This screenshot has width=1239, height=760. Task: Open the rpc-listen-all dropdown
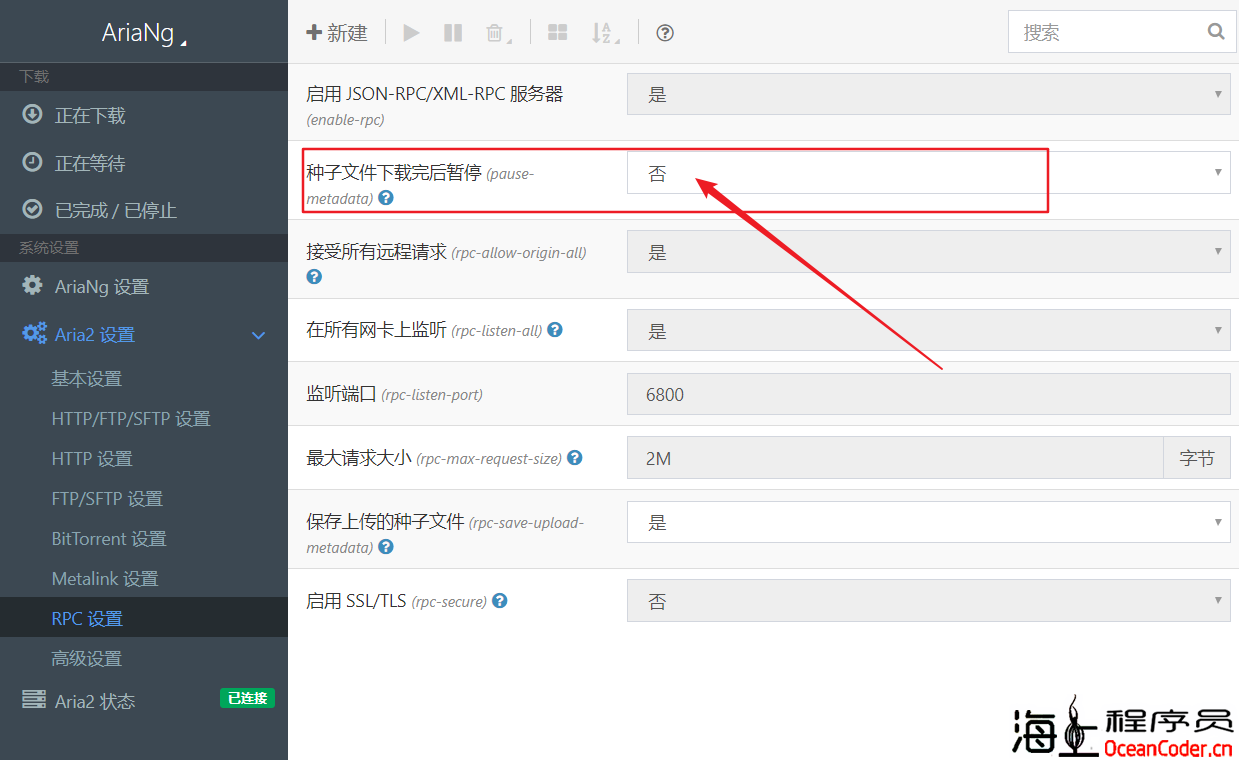pos(928,331)
